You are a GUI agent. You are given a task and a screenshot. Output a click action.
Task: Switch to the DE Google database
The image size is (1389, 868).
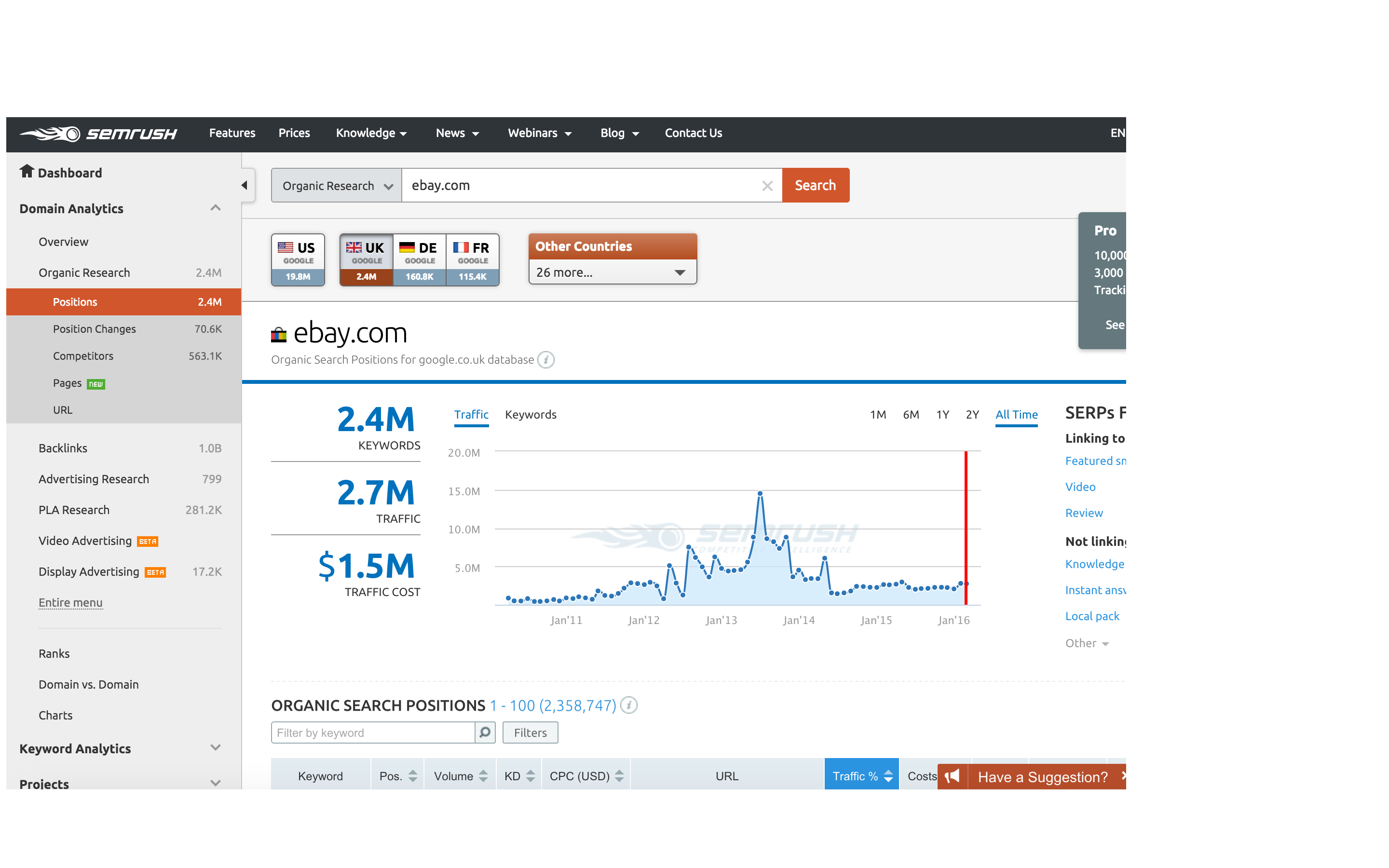pos(419,259)
